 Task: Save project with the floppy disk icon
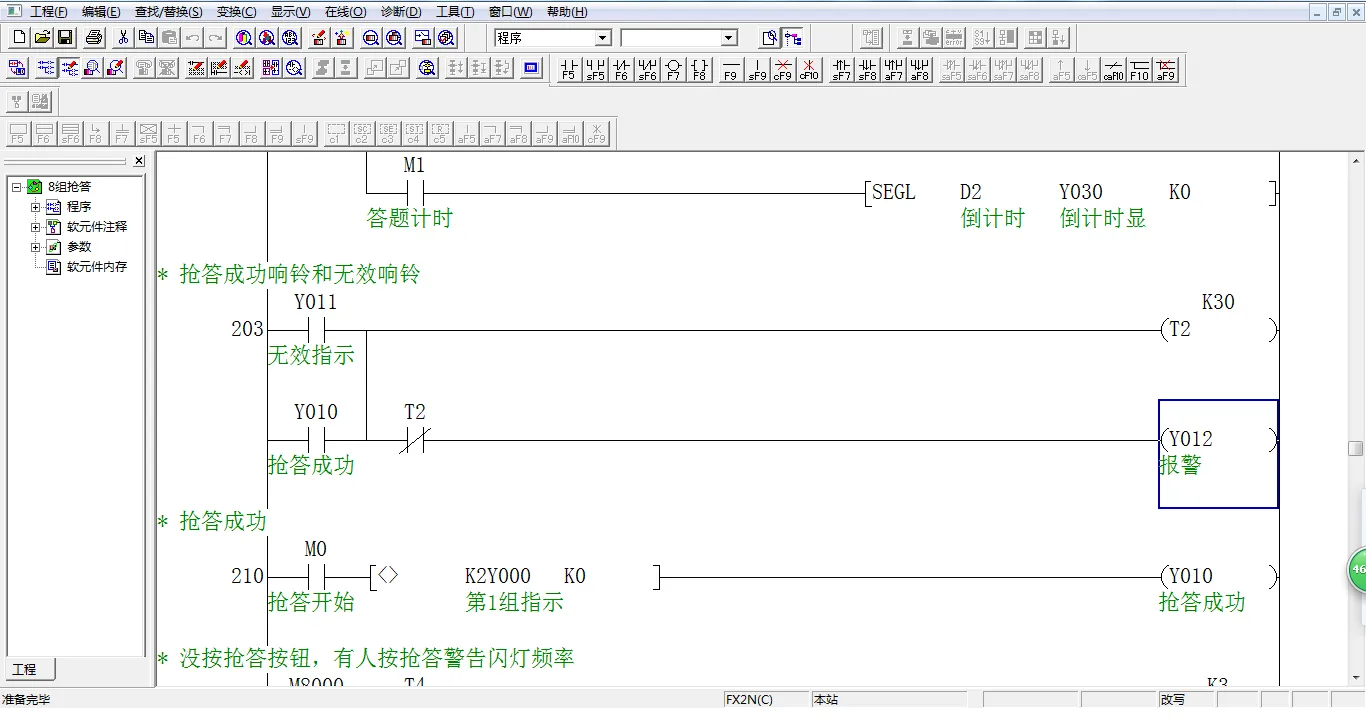click(x=65, y=38)
